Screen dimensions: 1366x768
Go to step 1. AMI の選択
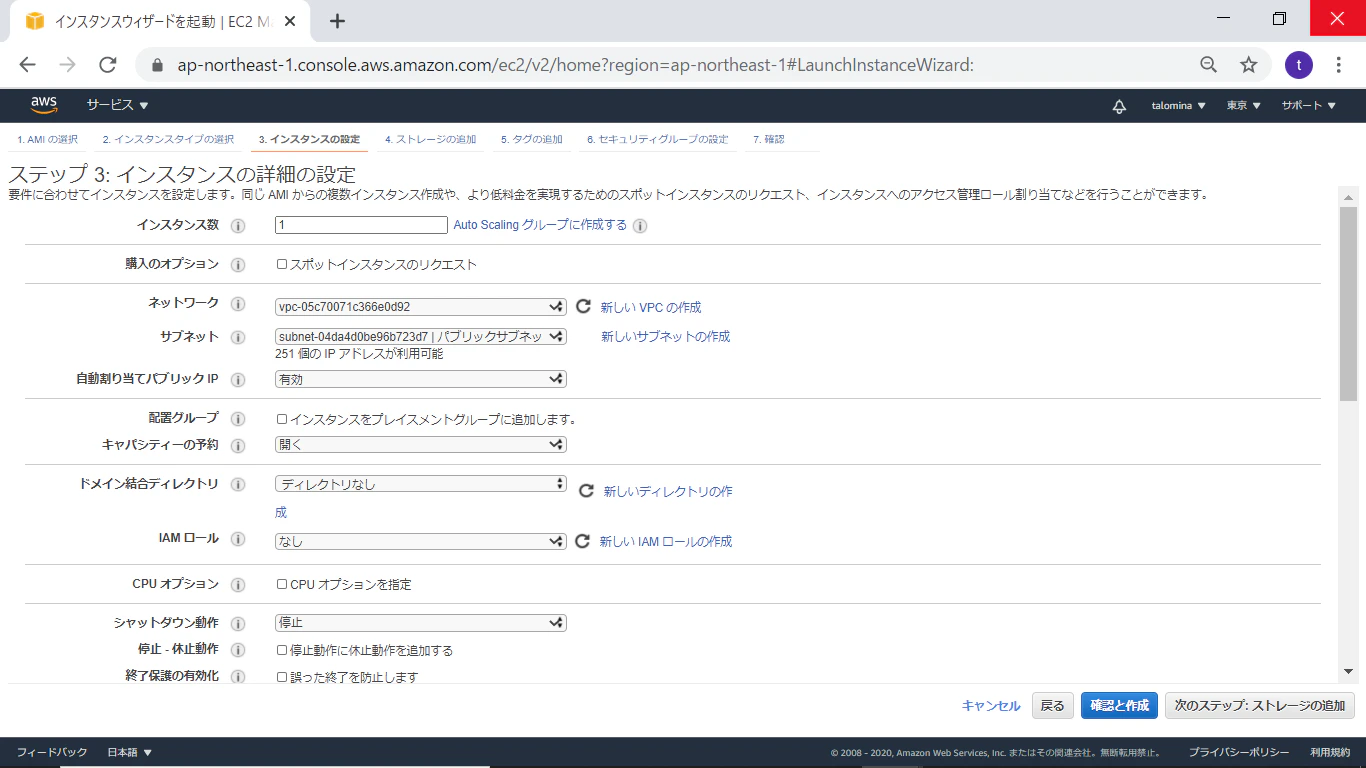tap(47, 139)
